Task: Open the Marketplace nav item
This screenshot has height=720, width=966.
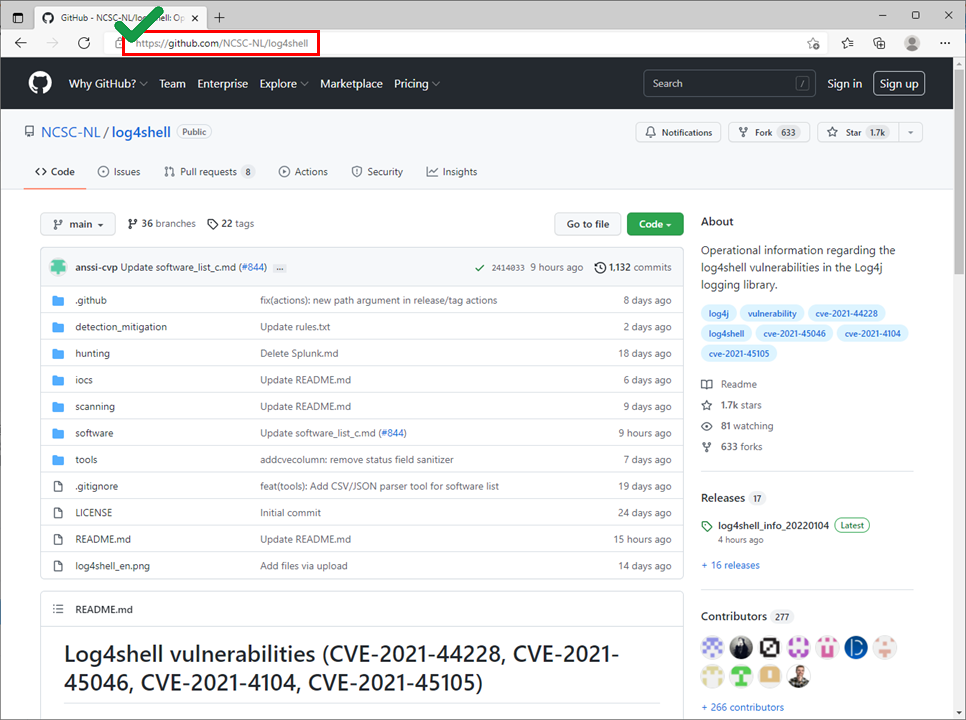Action: tap(351, 84)
